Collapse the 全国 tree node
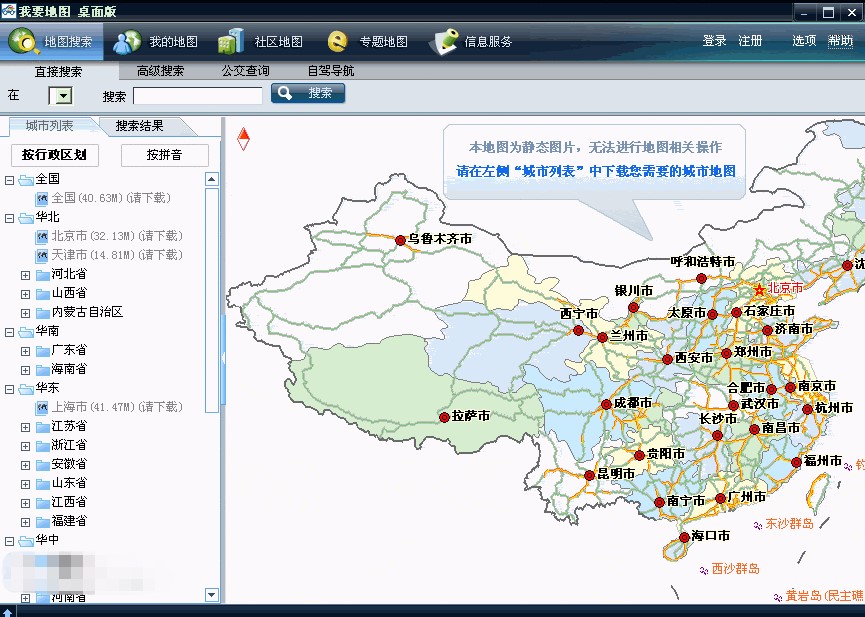Image resolution: width=865 pixels, height=617 pixels. (x=9, y=180)
